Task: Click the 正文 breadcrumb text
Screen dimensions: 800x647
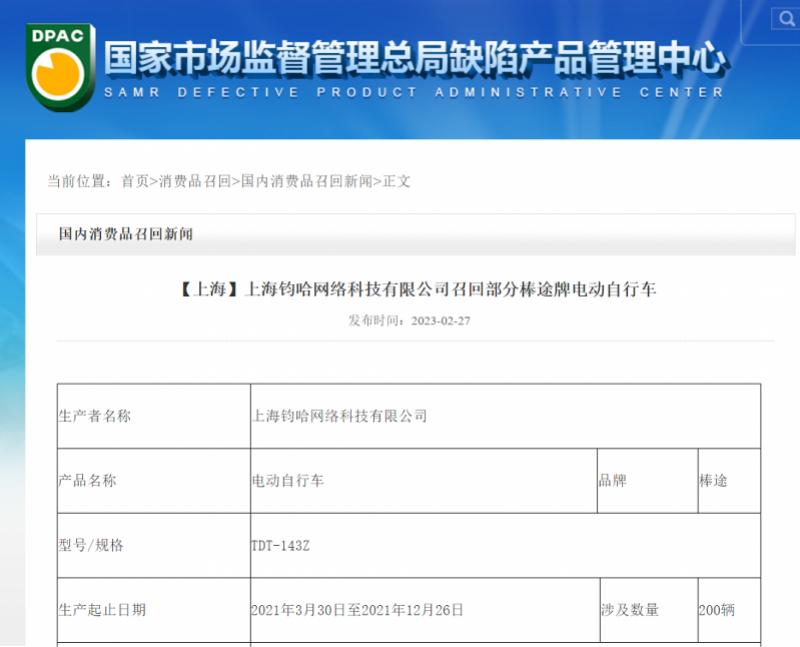Action: [396, 181]
